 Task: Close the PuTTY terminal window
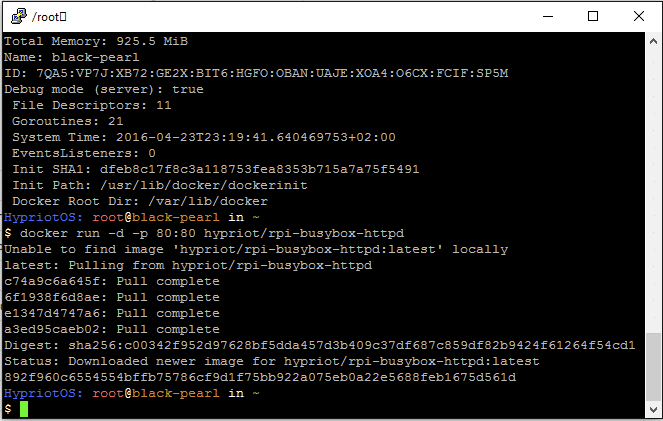click(638, 16)
